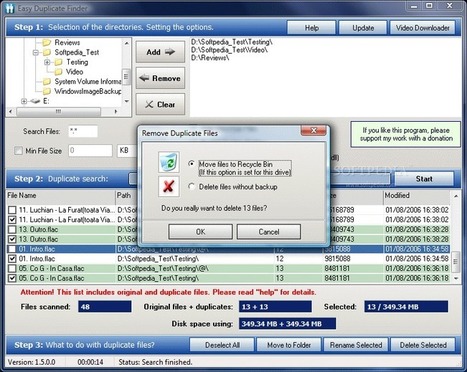Click the E: drive icon

tap(35, 101)
